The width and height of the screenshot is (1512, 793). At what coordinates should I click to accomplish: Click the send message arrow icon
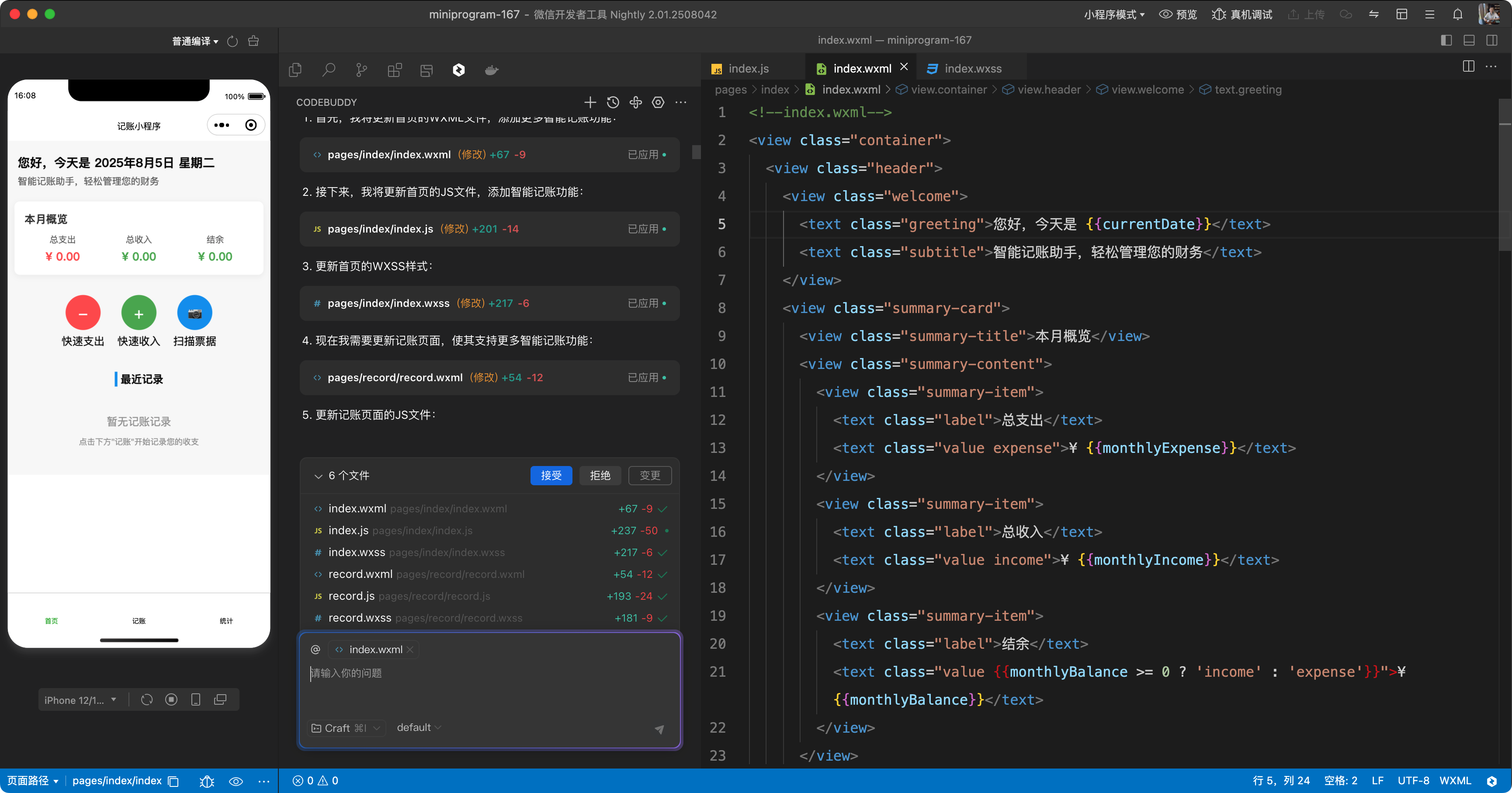pyautogui.click(x=659, y=729)
